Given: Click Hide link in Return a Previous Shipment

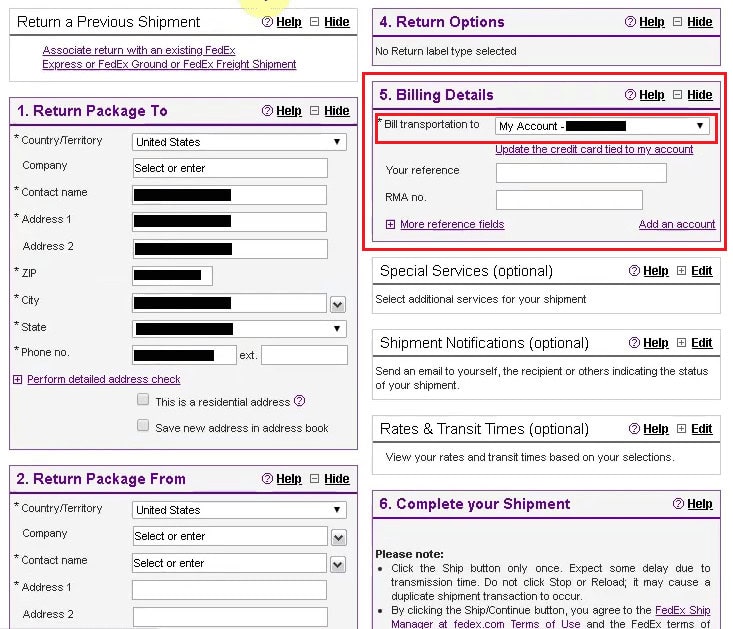Looking at the screenshot, I should click(x=337, y=22).
